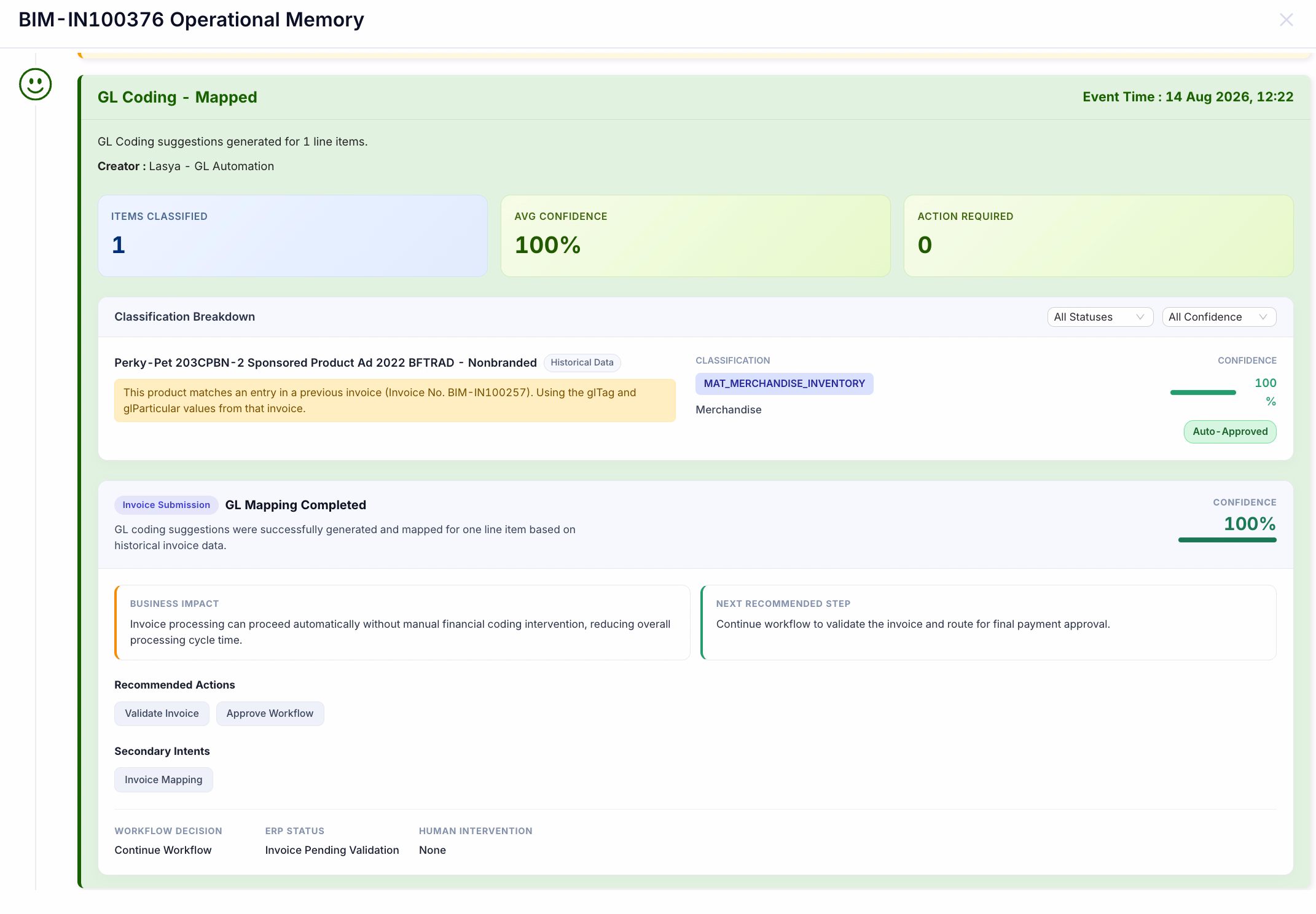Image resolution: width=1316 pixels, height=914 pixels.
Task: Open the Items Classified card
Action: coord(292,236)
